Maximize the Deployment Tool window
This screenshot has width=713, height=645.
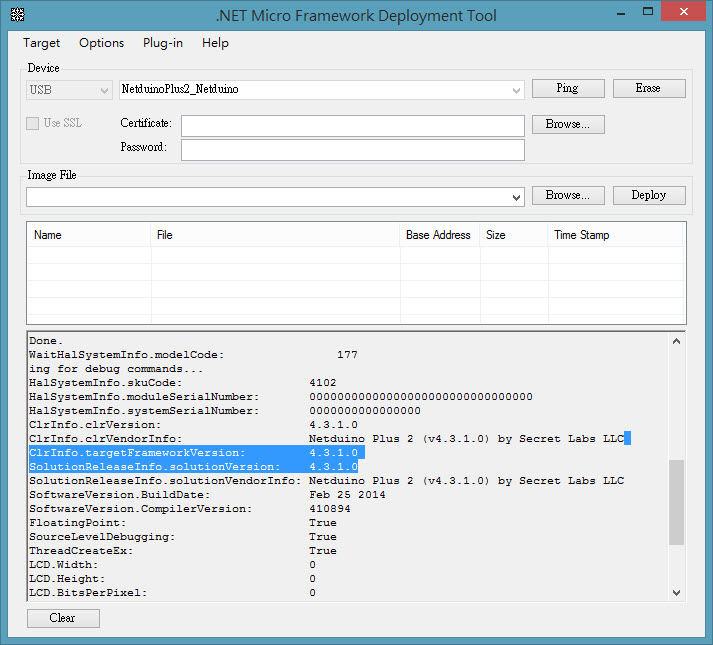point(648,11)
